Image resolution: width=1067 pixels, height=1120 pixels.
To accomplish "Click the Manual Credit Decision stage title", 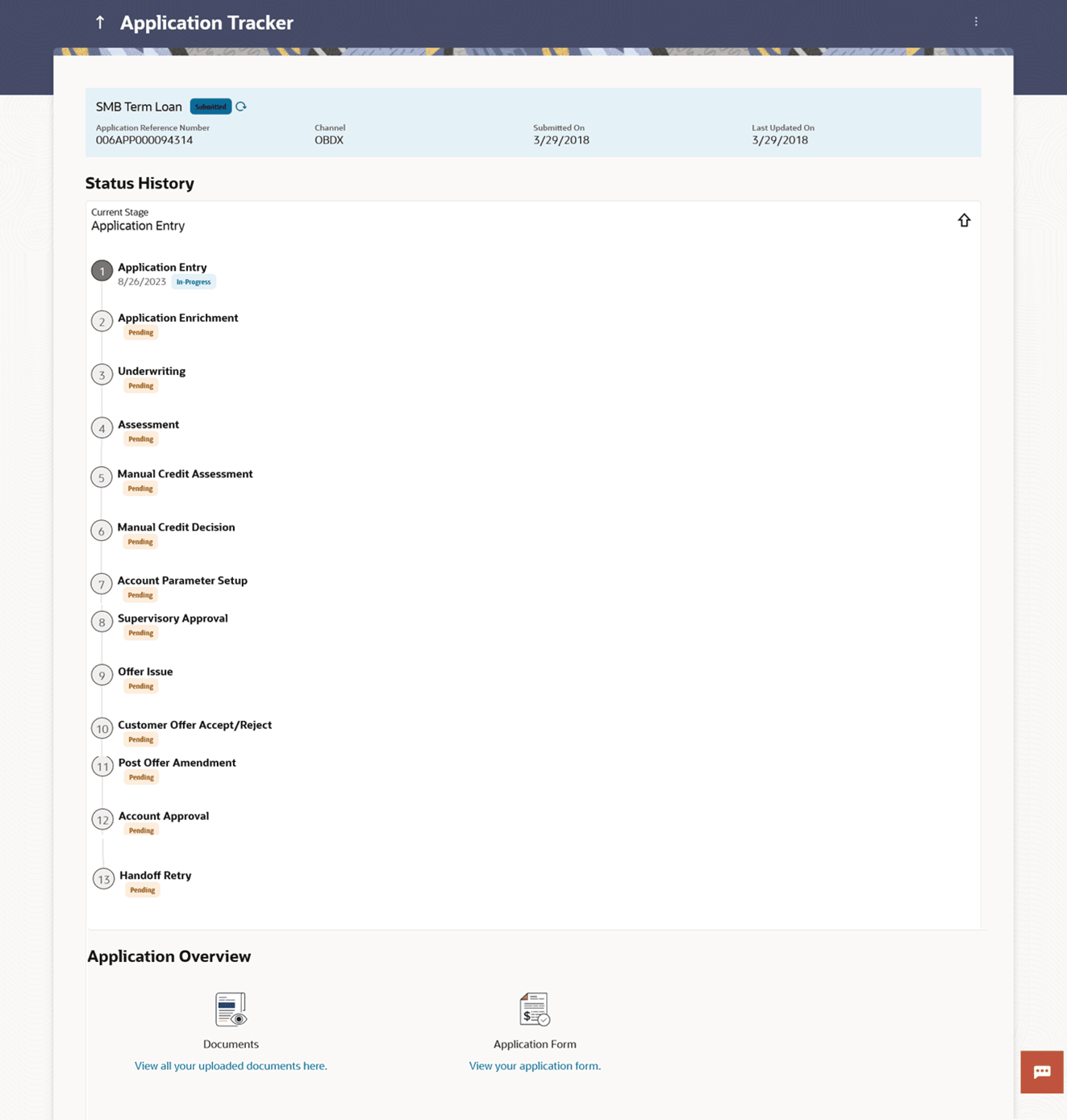I will (x=177, y=527).
